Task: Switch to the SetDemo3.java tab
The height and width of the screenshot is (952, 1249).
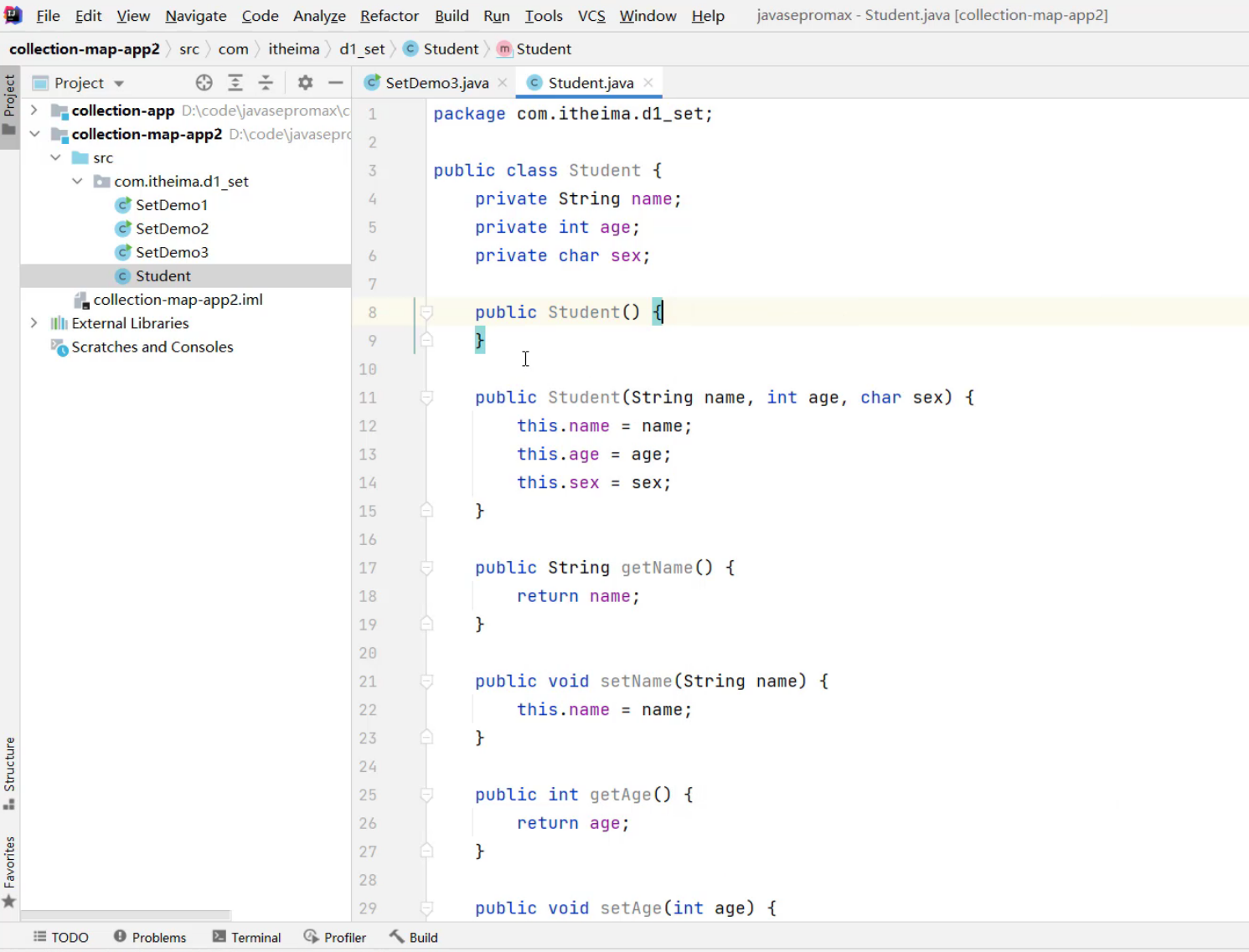Action: 436,83
